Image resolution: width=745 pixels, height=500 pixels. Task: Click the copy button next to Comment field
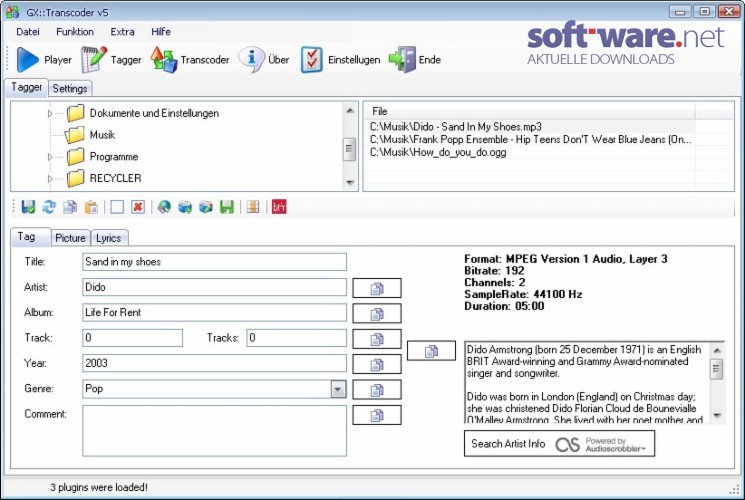377,415
